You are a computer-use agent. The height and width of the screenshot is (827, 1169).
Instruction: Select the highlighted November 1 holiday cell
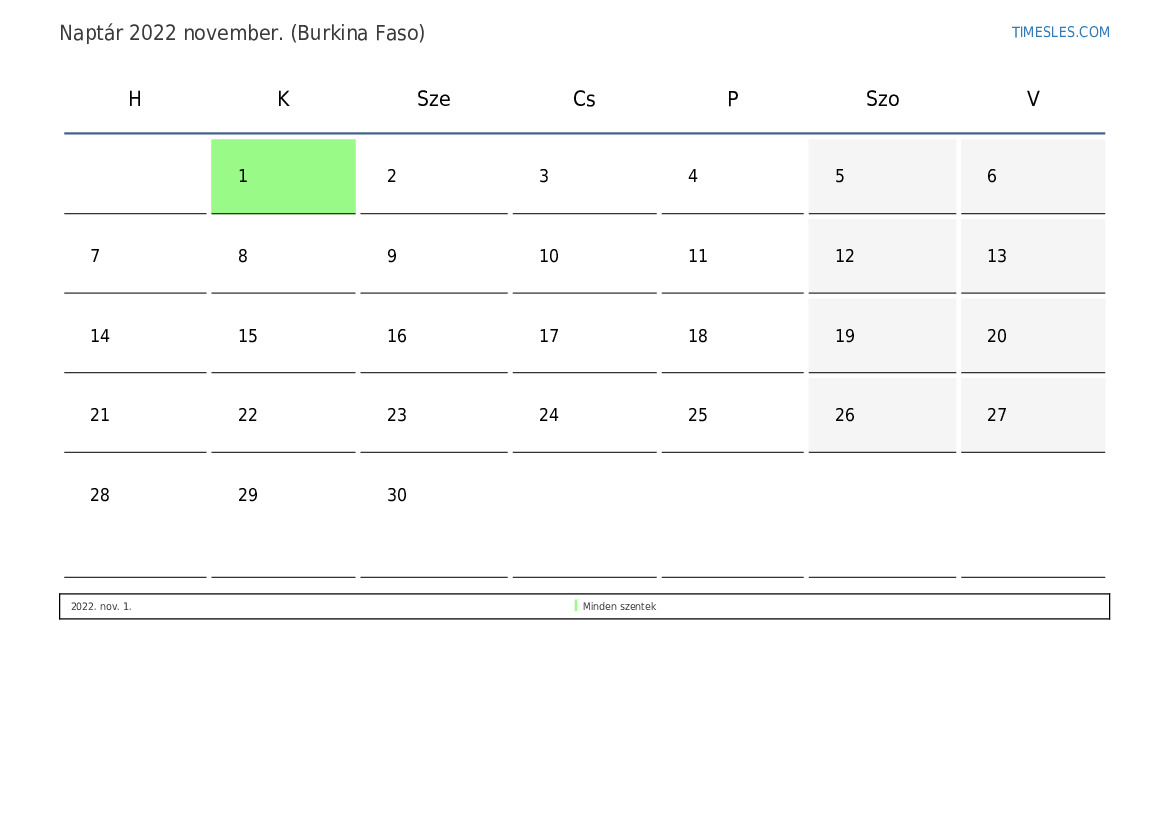click(x=283, y=176)
